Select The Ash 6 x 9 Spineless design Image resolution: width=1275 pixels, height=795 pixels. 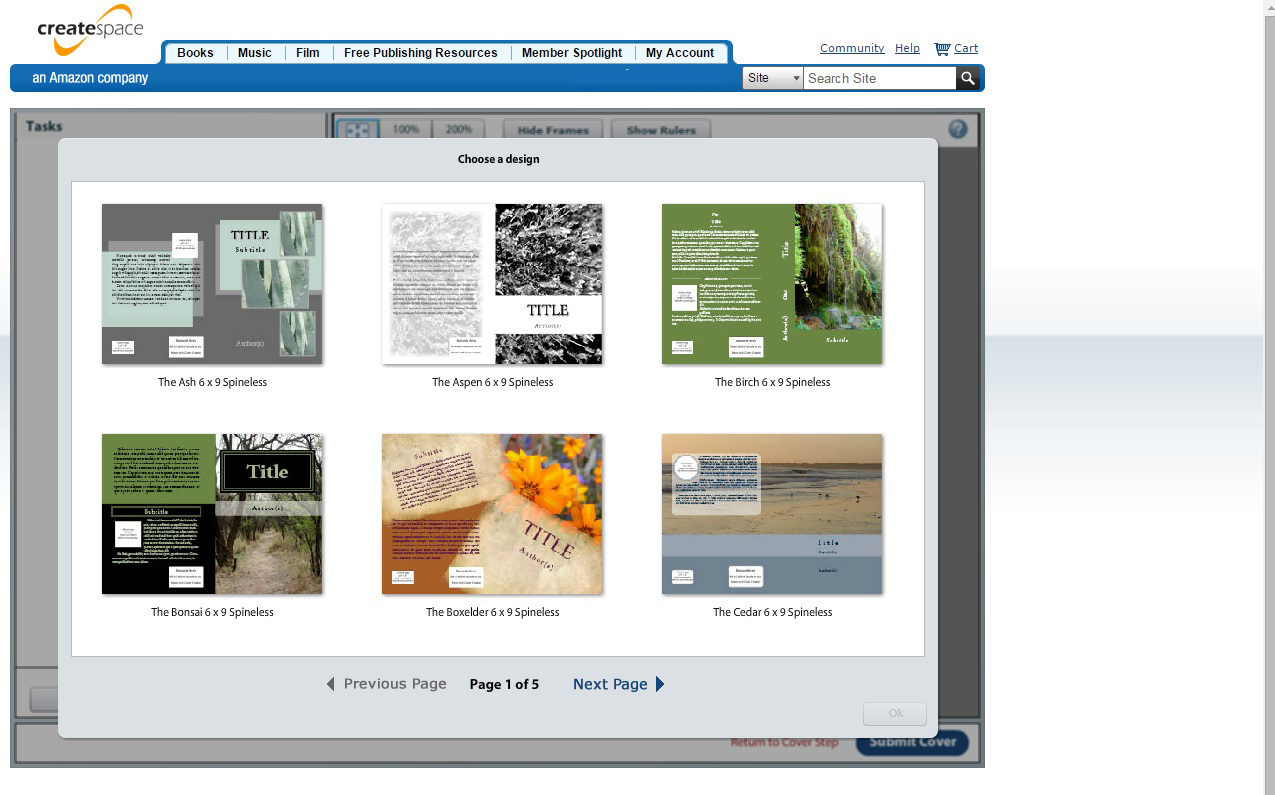pyautogui.click(x=212, y=284)
